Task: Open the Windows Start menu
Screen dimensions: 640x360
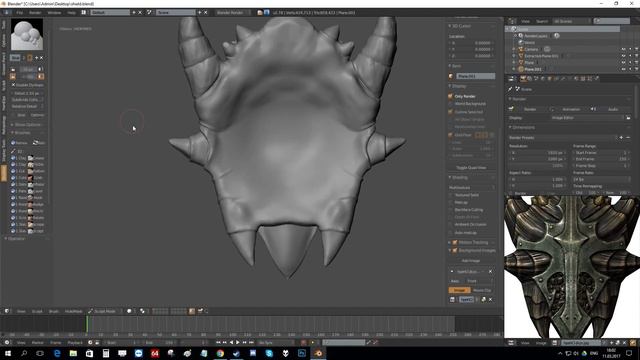Action: [x=8, y=353]
